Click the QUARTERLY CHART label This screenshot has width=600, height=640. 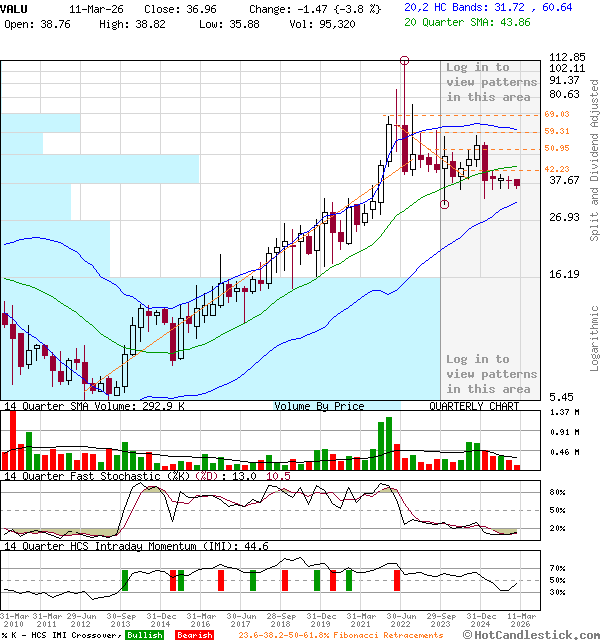point(474,406)
